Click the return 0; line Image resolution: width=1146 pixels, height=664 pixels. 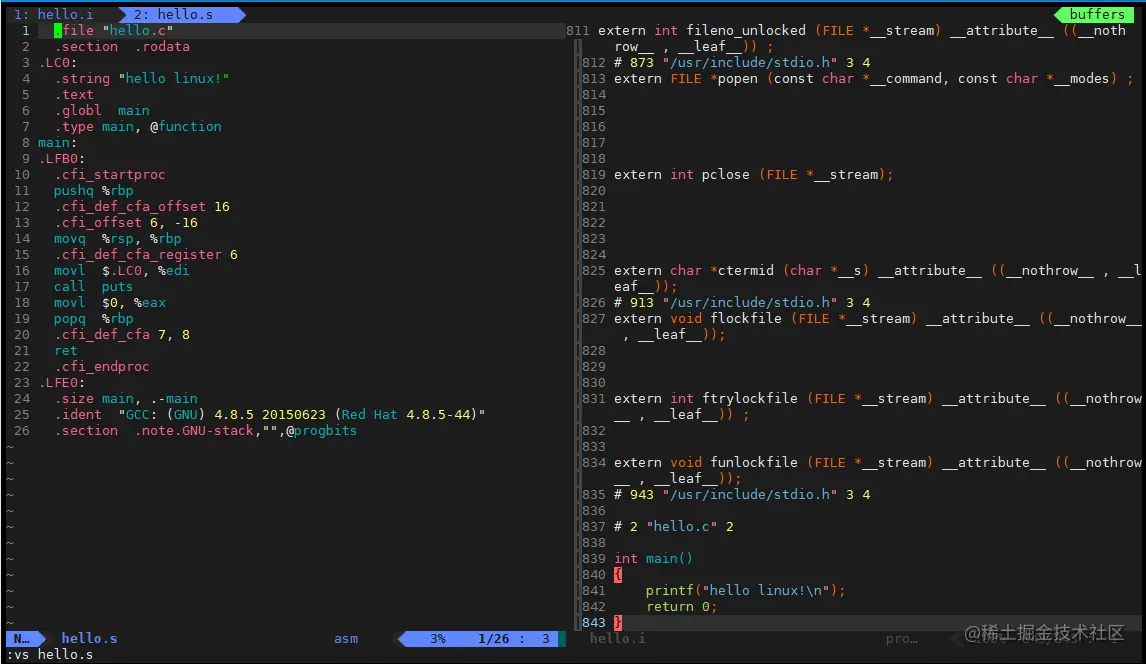[x=682, y=608]
